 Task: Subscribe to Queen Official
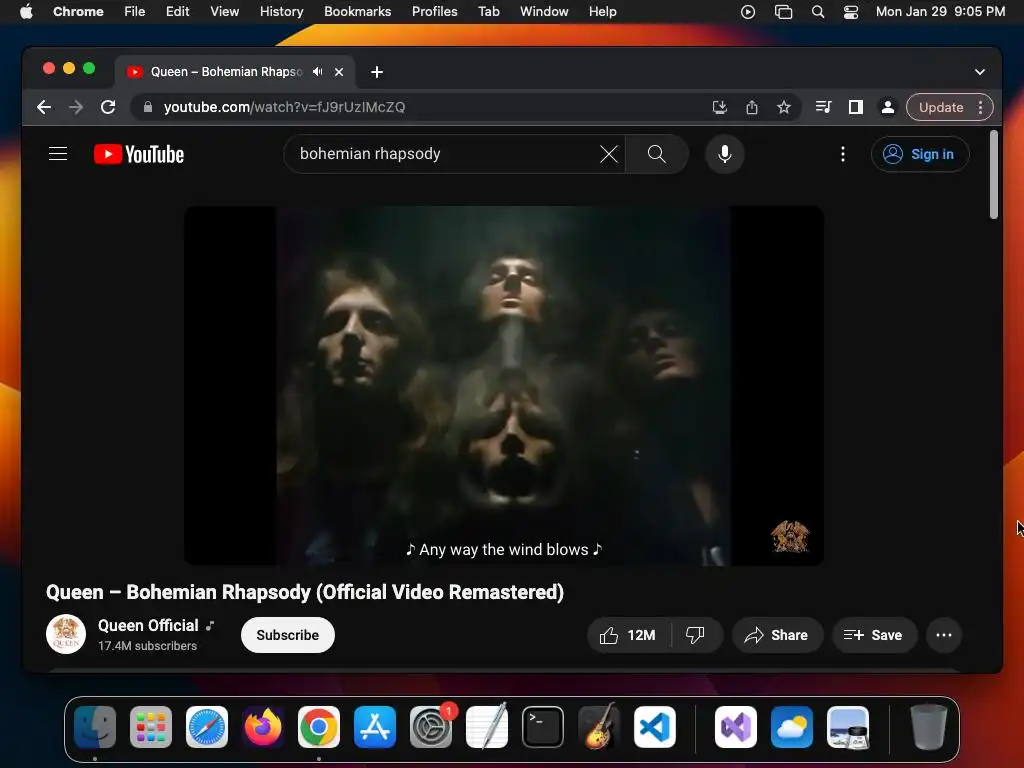[287, 635]
